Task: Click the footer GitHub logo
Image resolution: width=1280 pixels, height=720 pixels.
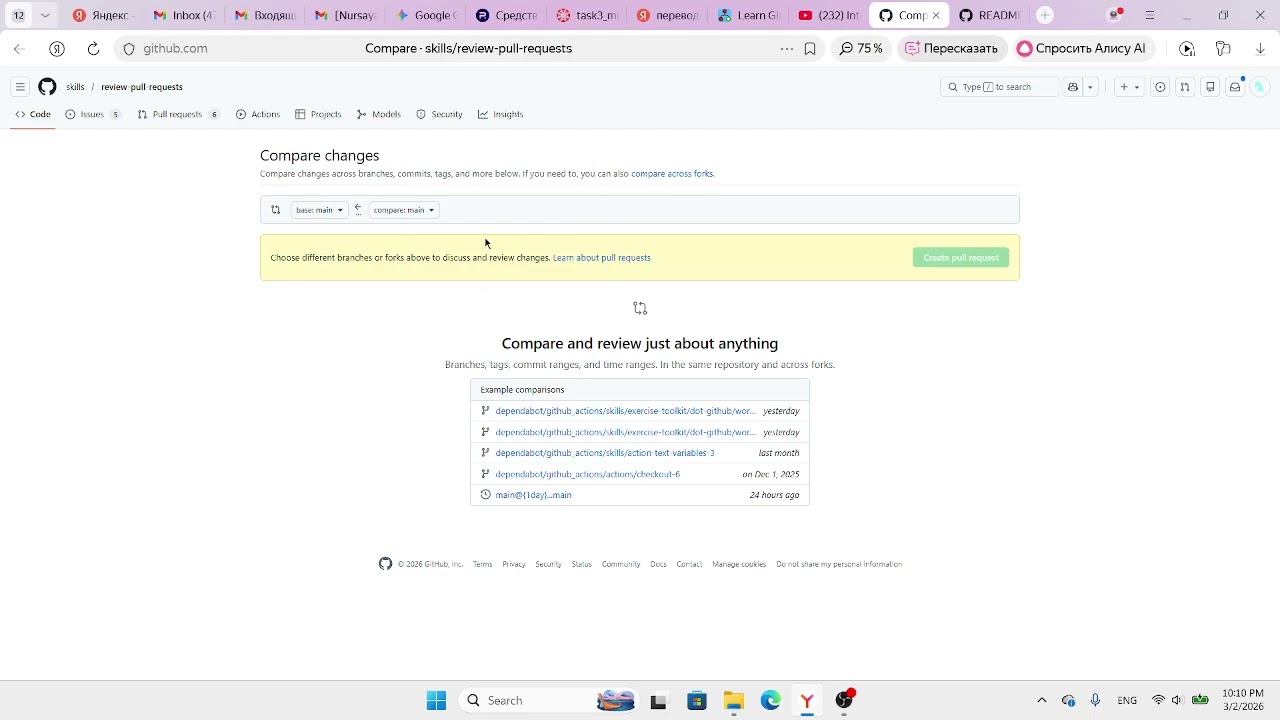Action: coord(385,564)
